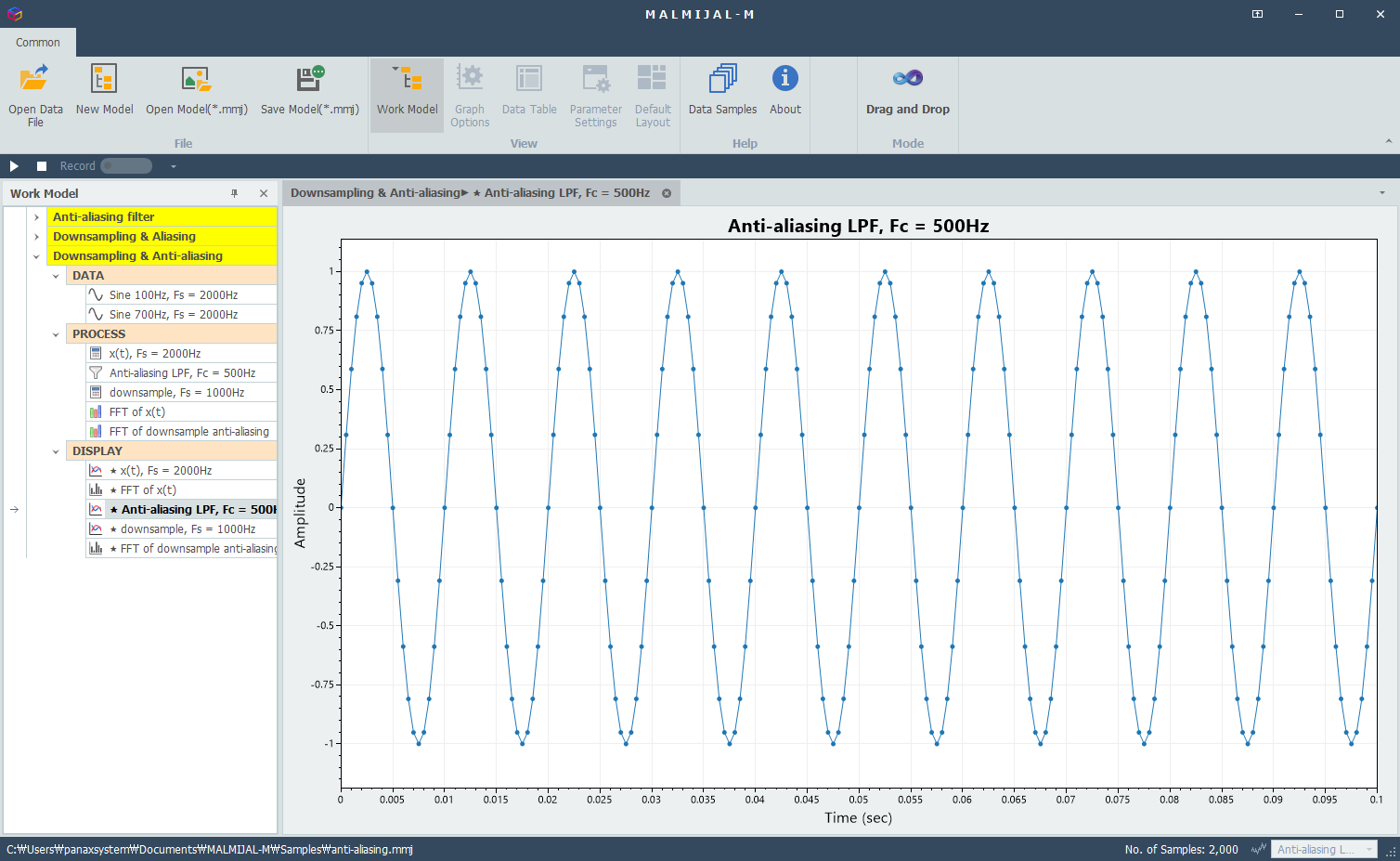Open Parameter Settings
The height and width of the screenshot is (861, 1400).
pyautogui.click(x=596, y=96)
